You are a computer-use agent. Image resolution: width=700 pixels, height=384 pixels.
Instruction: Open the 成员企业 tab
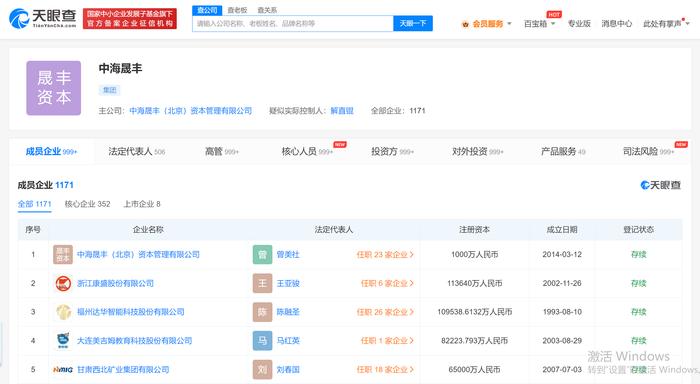coord(51,151)
